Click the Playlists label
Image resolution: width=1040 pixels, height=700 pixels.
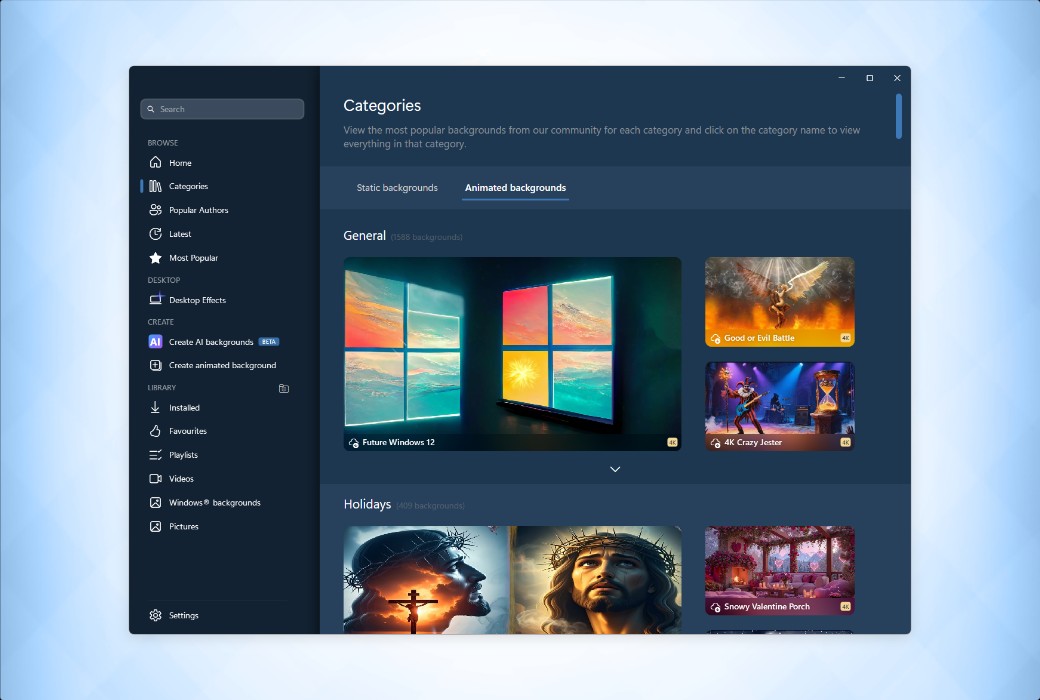183,455
